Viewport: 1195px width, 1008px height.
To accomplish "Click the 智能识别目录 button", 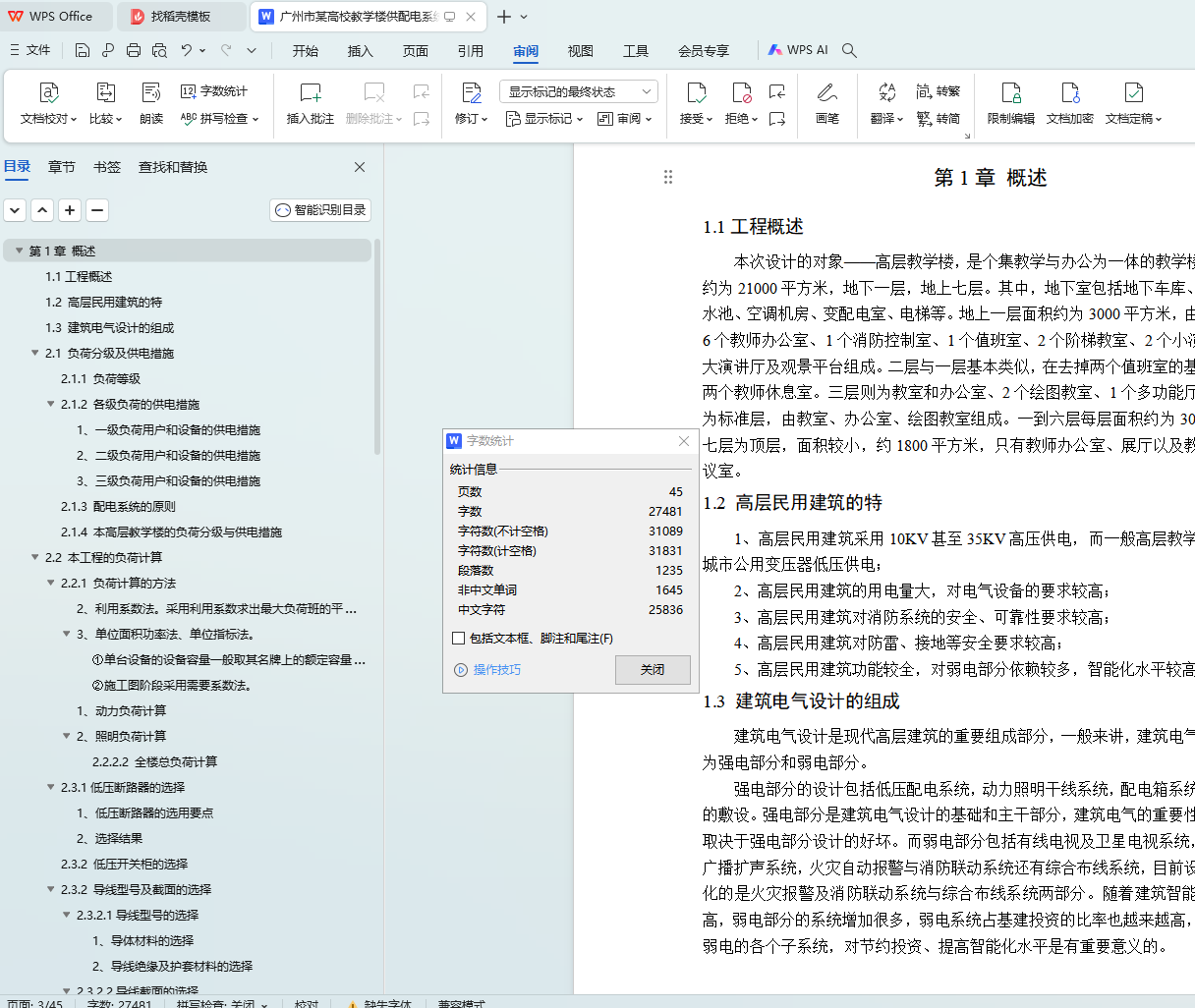I will coord(320,210).
